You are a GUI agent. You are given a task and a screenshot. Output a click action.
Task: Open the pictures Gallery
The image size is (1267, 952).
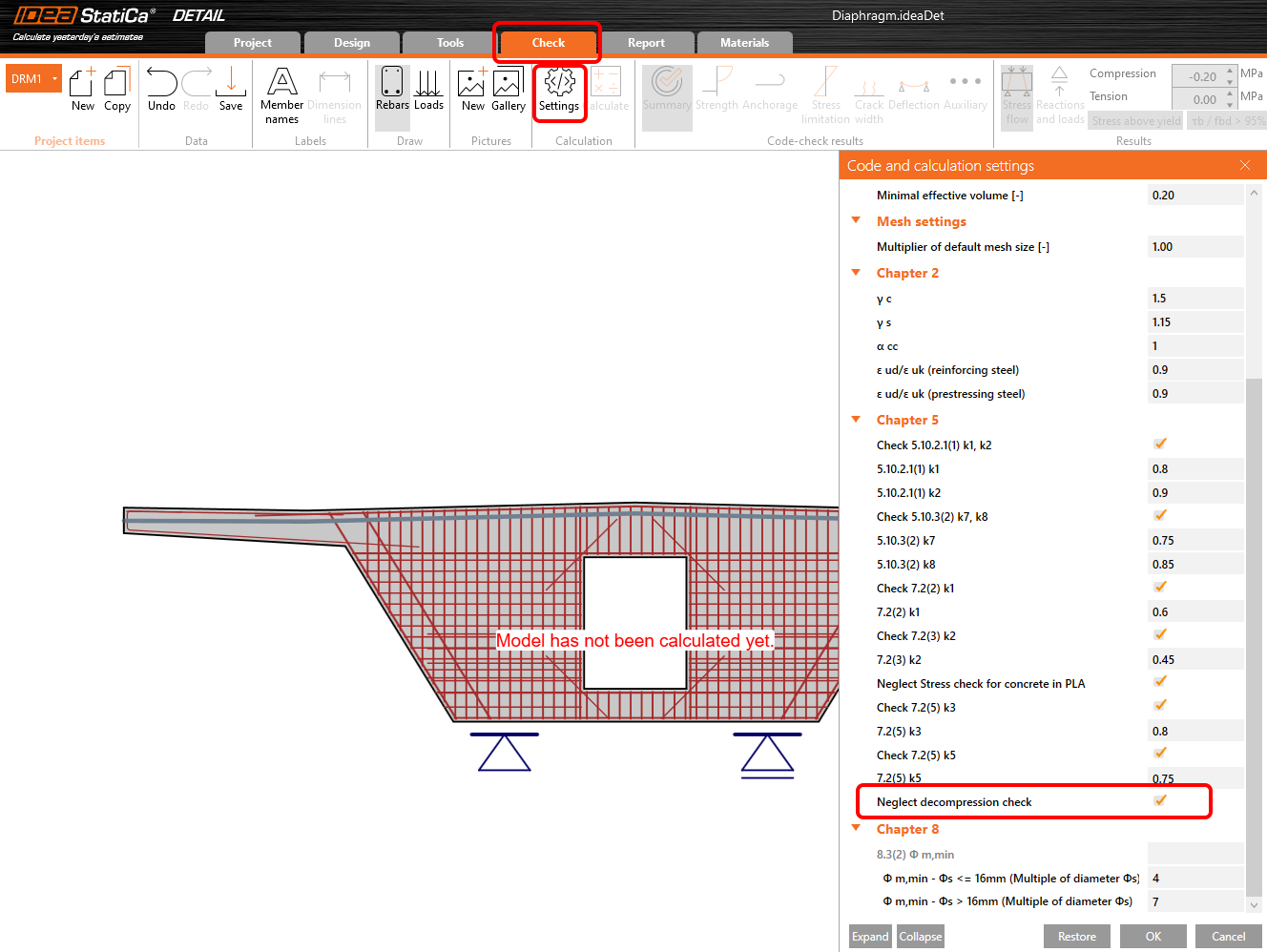coord(508,90)
